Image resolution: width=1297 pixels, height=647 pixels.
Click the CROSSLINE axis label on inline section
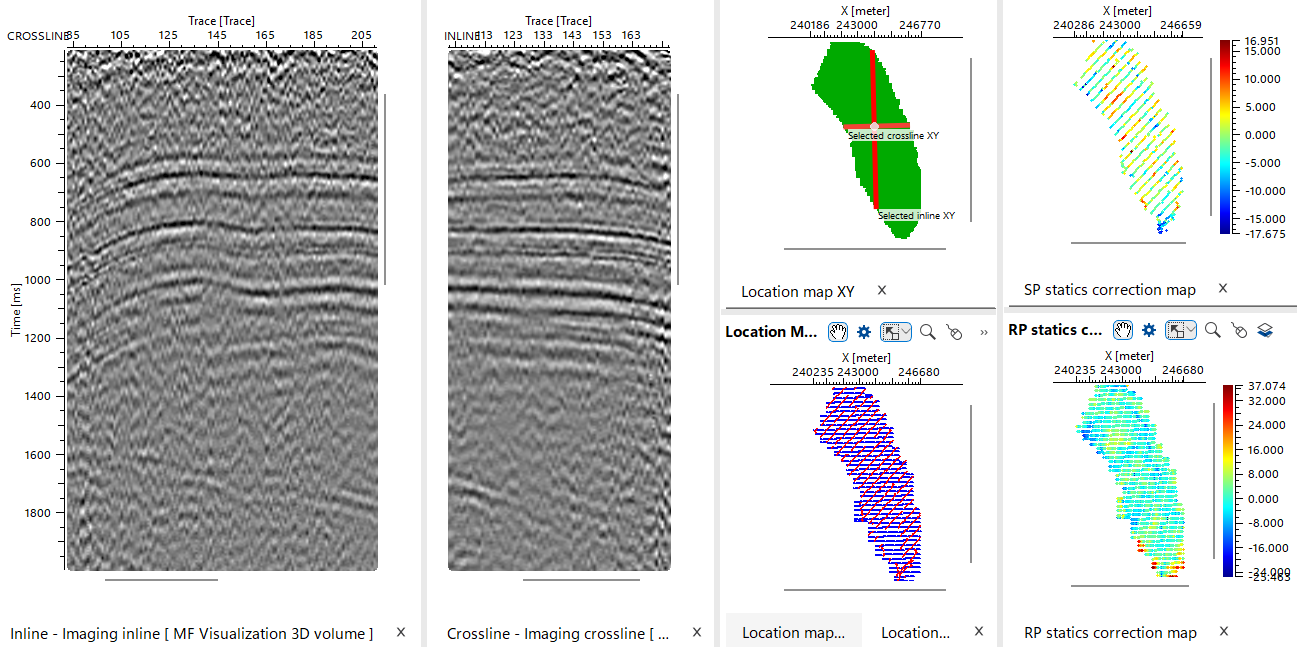point(38,36)
